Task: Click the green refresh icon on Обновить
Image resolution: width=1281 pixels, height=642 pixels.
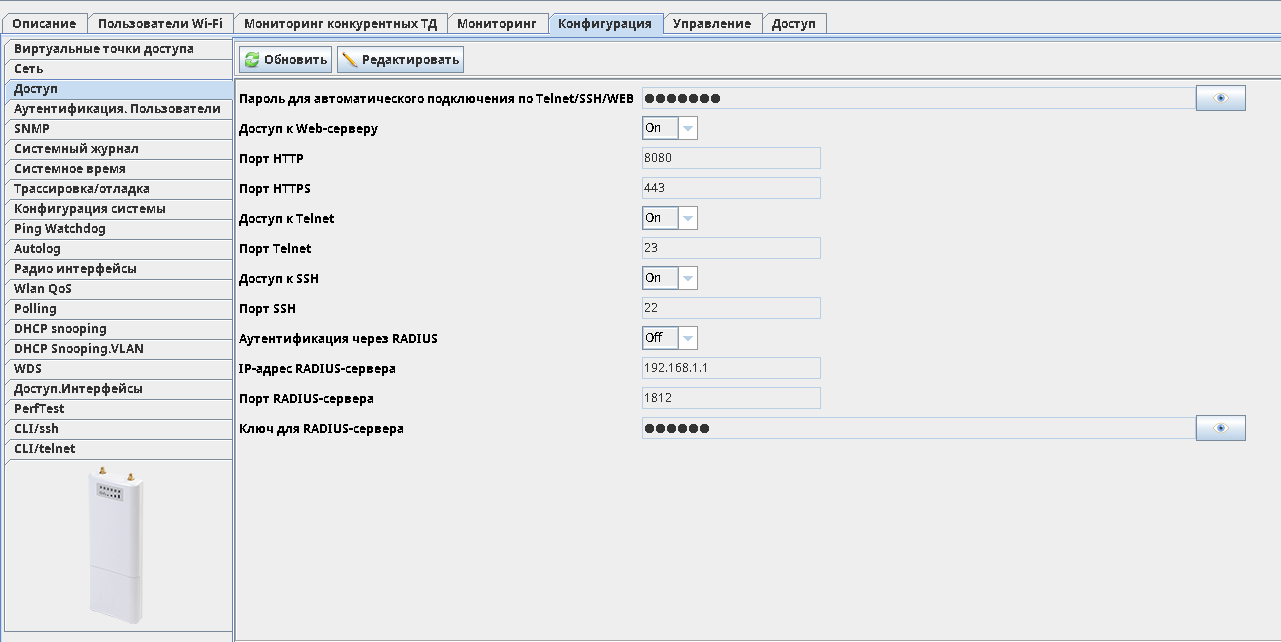Action: click(252, 60)
